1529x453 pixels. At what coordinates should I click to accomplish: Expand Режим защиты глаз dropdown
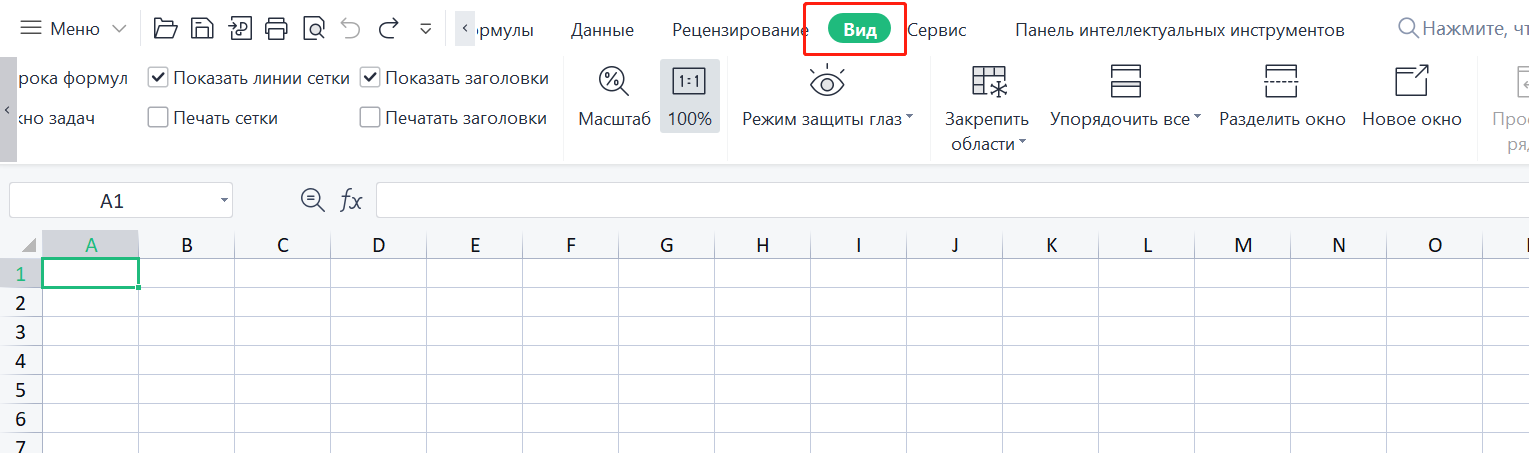point(910,119)
